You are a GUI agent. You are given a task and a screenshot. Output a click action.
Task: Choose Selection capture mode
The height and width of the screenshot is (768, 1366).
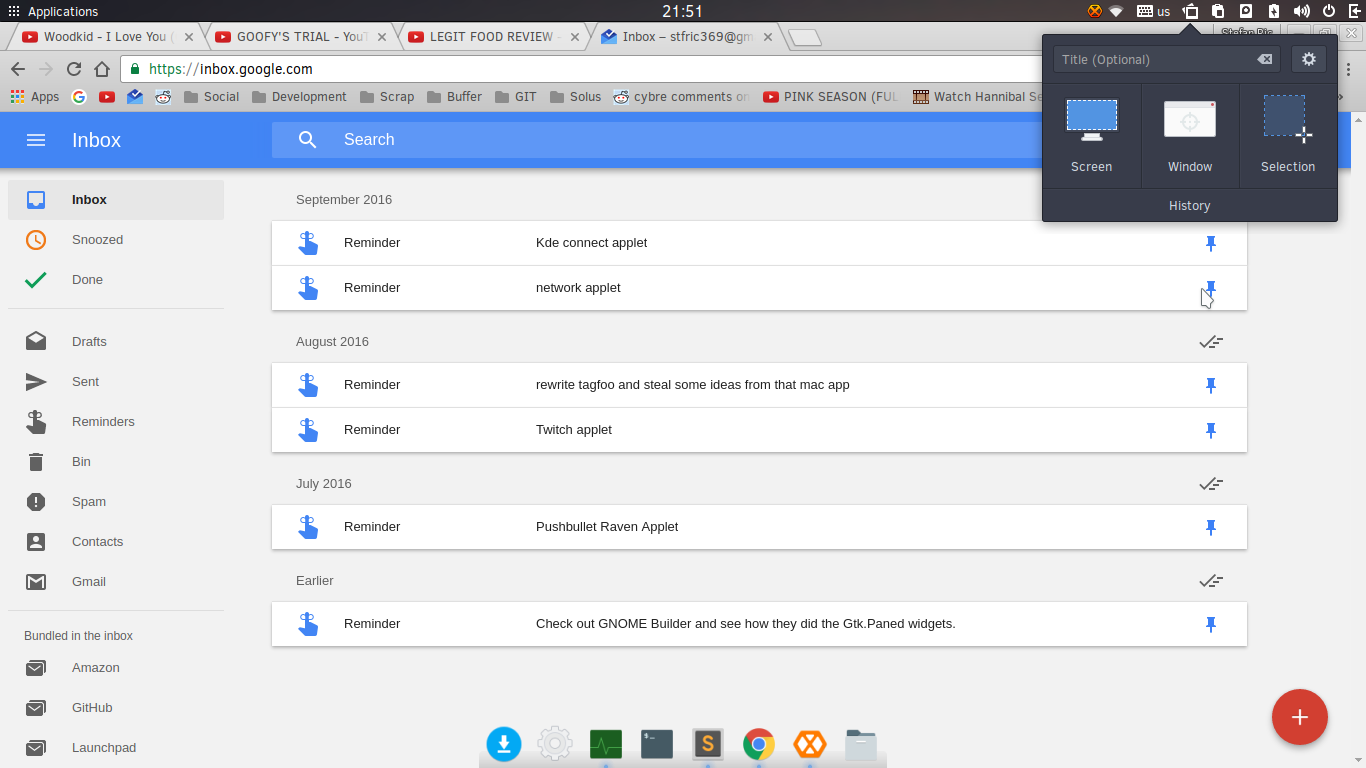tap(1288, 136)
